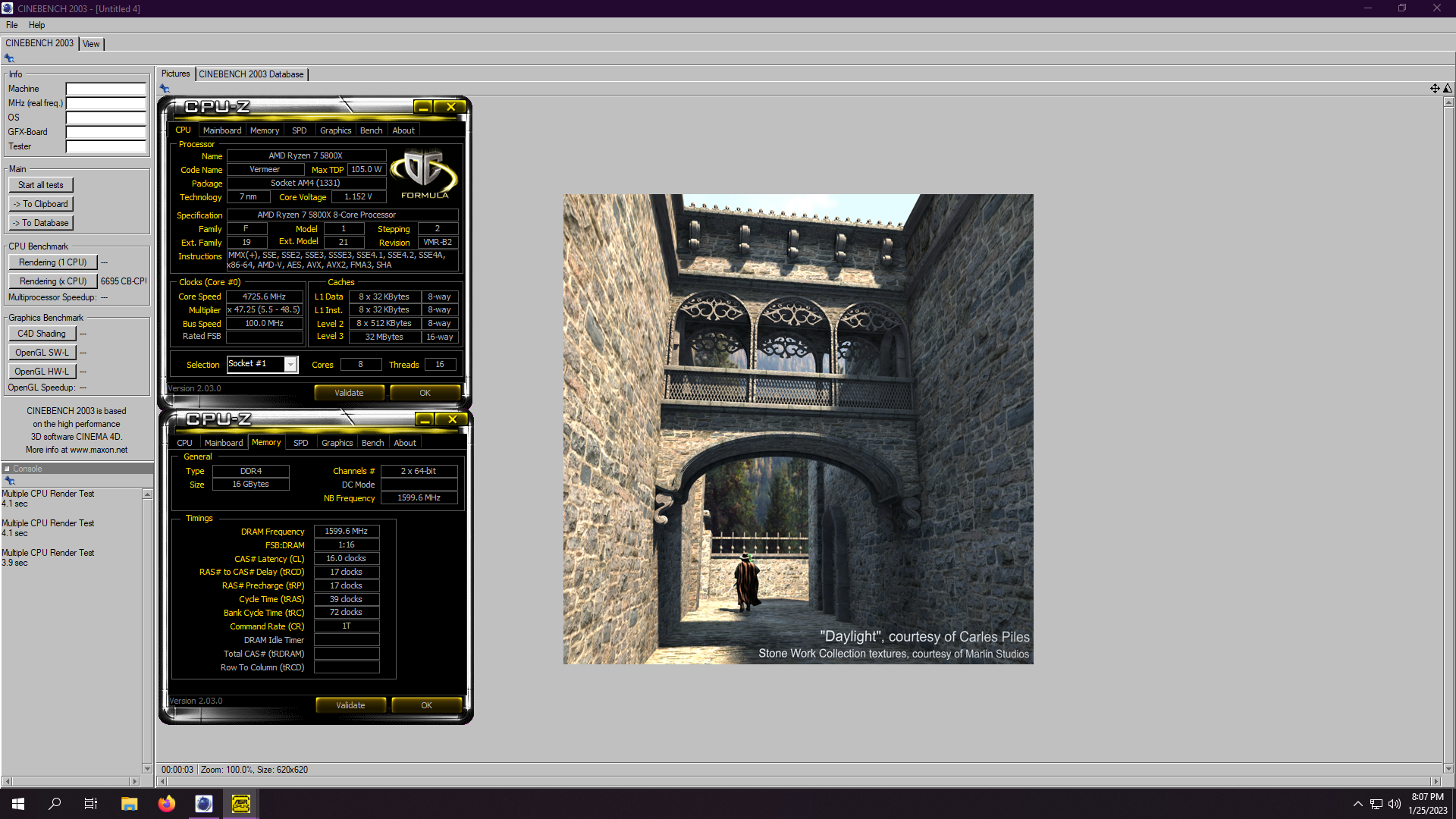The image size is (1456, 819).
Task: Show hidden system tray icons
Action: pyautogui.click(x=1358, y=804)
